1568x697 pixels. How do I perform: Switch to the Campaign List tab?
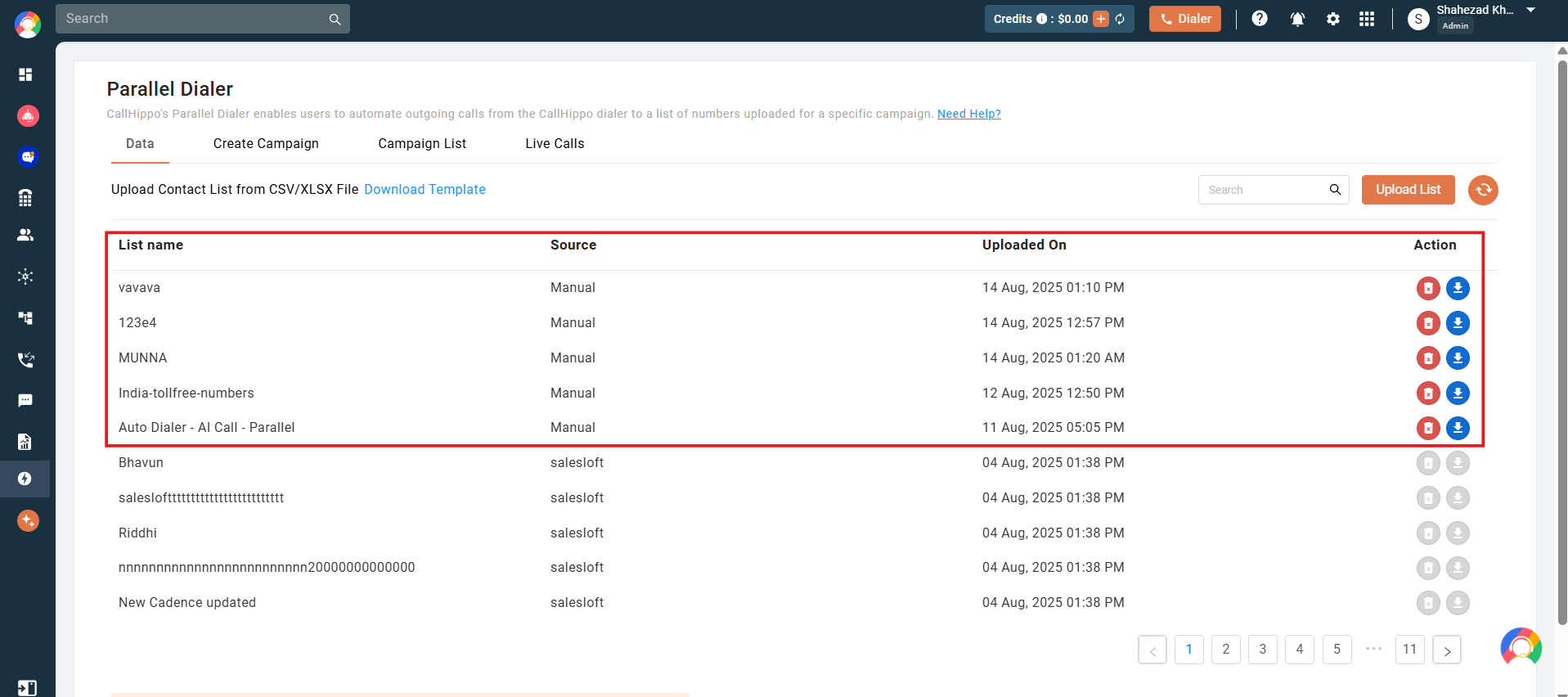(422, 144)
